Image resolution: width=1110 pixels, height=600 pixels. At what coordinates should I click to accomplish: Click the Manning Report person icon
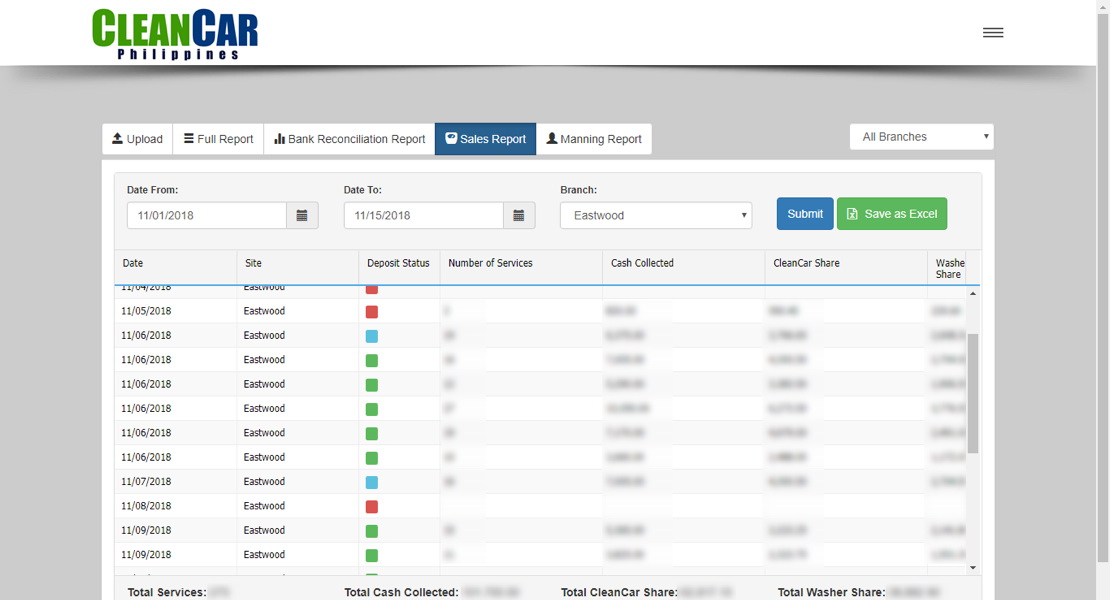pyautogui.click(x=553, y=139)
